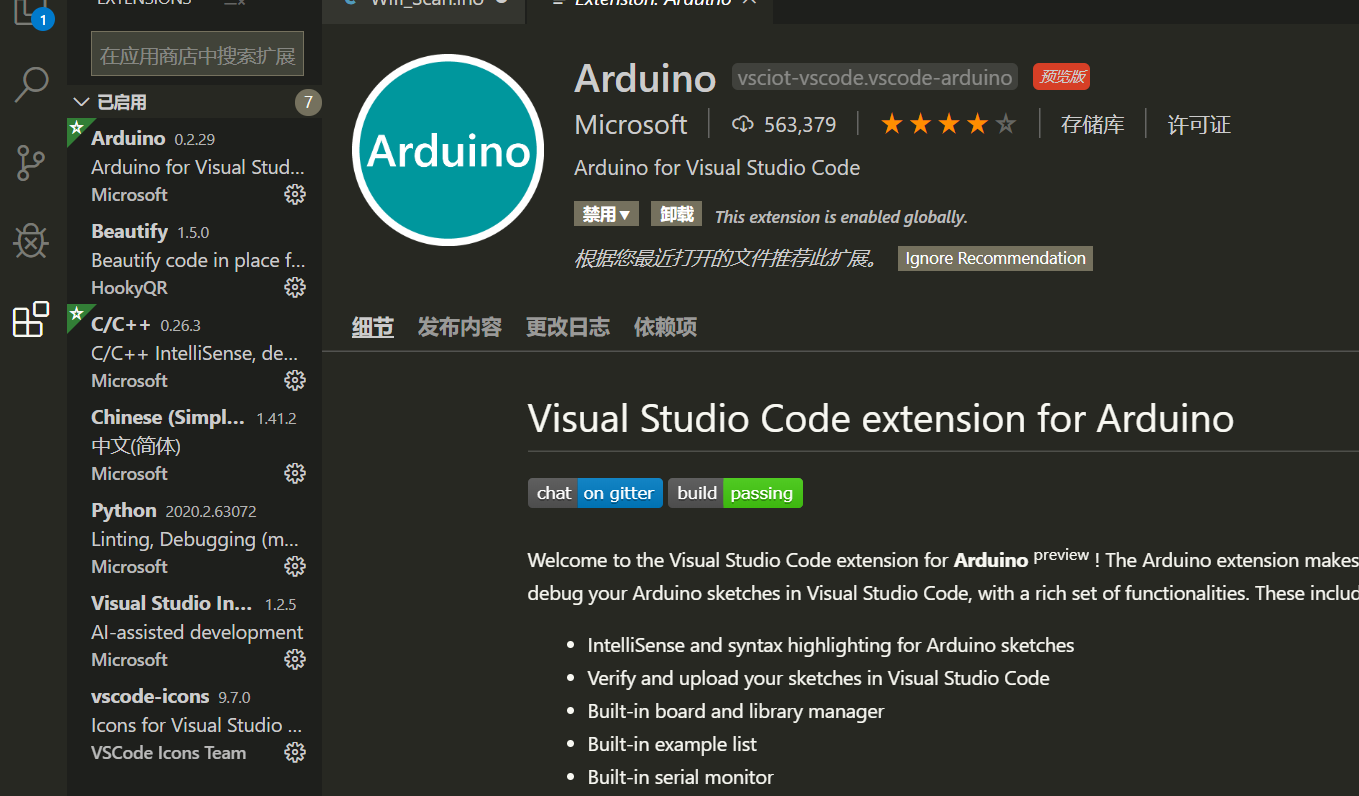Open the 存储库 (Repository) link
1359x796 pixels.
coord(1092,123)
